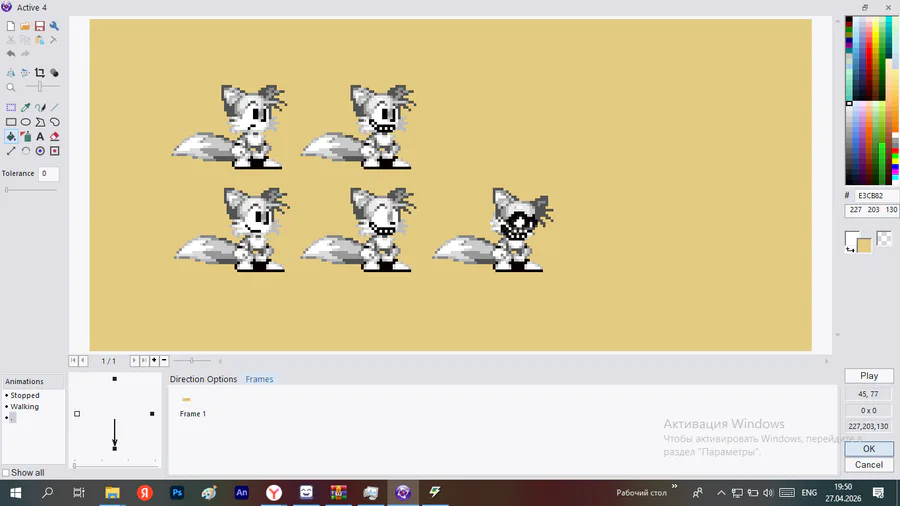
Task: Click the Tolerance value field
Action: 48,173
